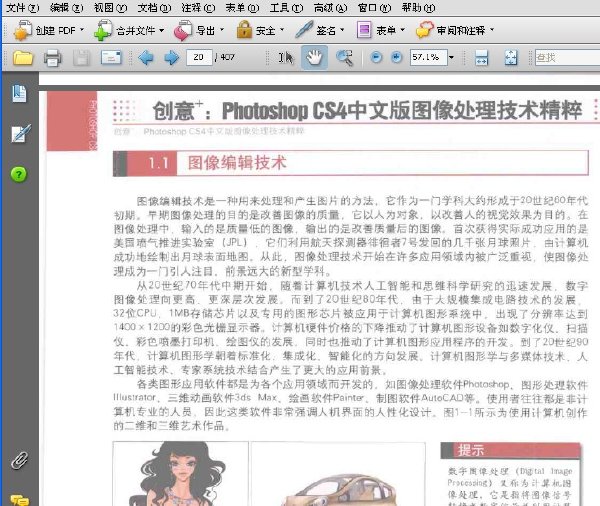
Task: Open the 帮助 menu
Action: pos(418,8)
